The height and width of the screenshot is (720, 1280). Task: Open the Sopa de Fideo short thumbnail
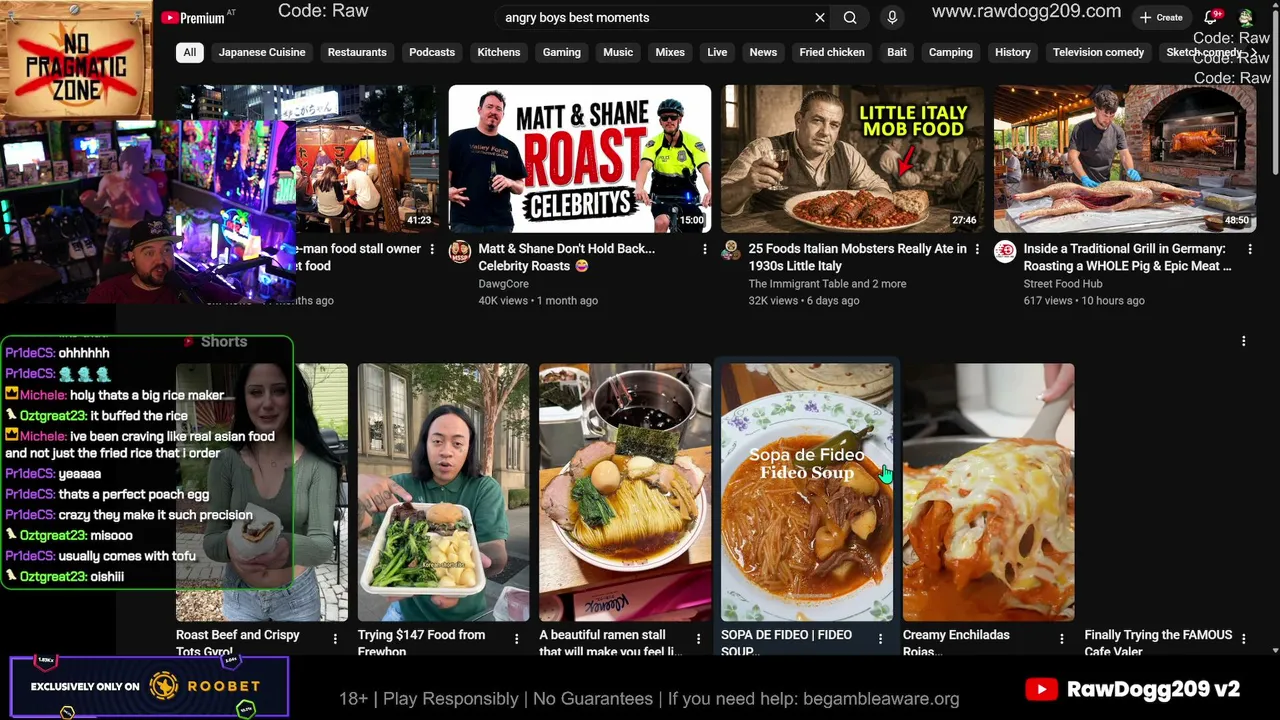coord(807,492)
